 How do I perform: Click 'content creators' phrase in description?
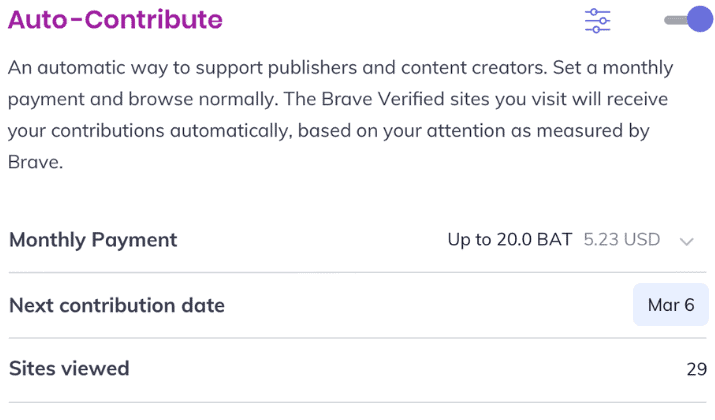pos(474,67)
